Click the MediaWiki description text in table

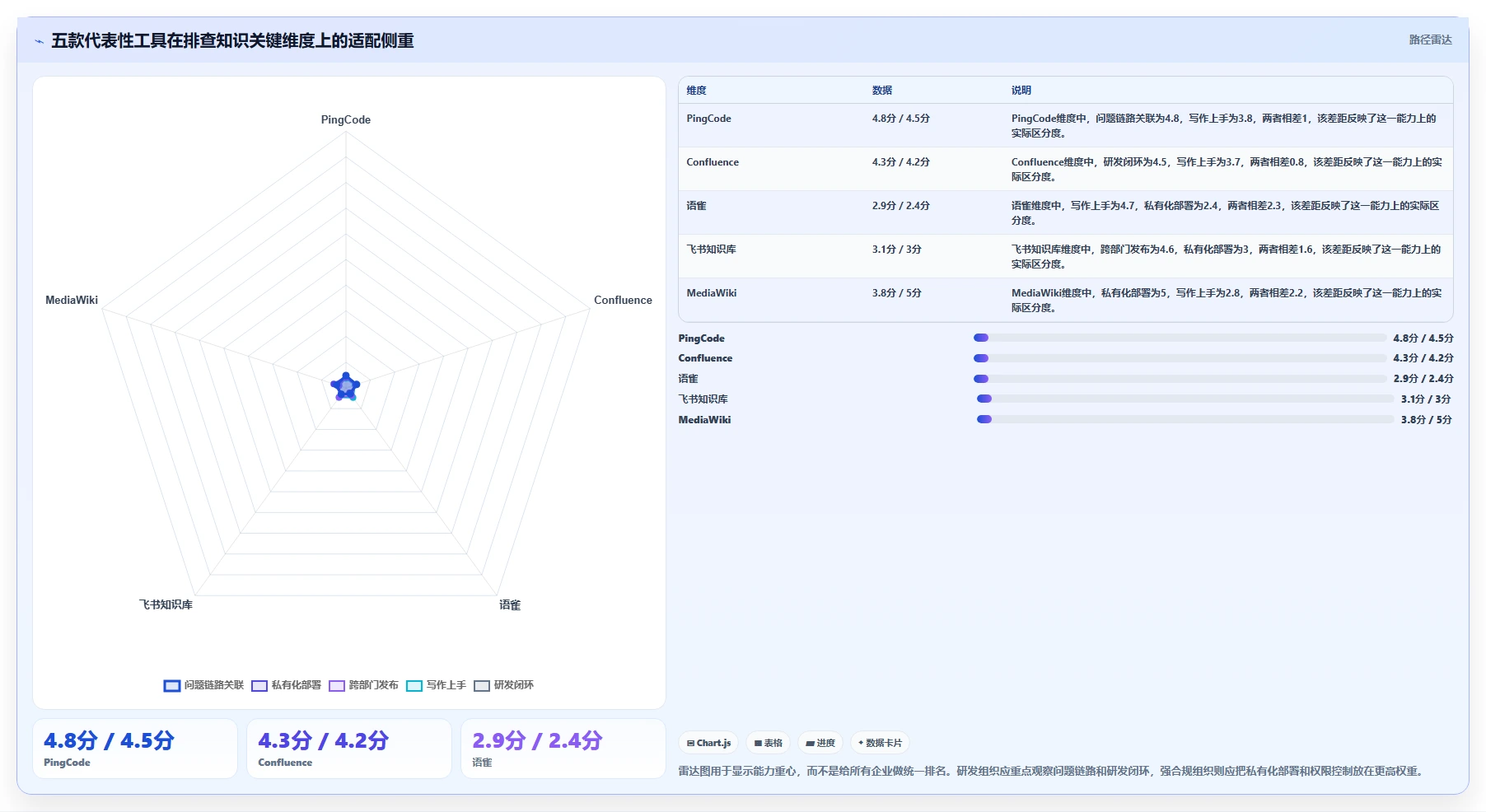point(1227,301)
